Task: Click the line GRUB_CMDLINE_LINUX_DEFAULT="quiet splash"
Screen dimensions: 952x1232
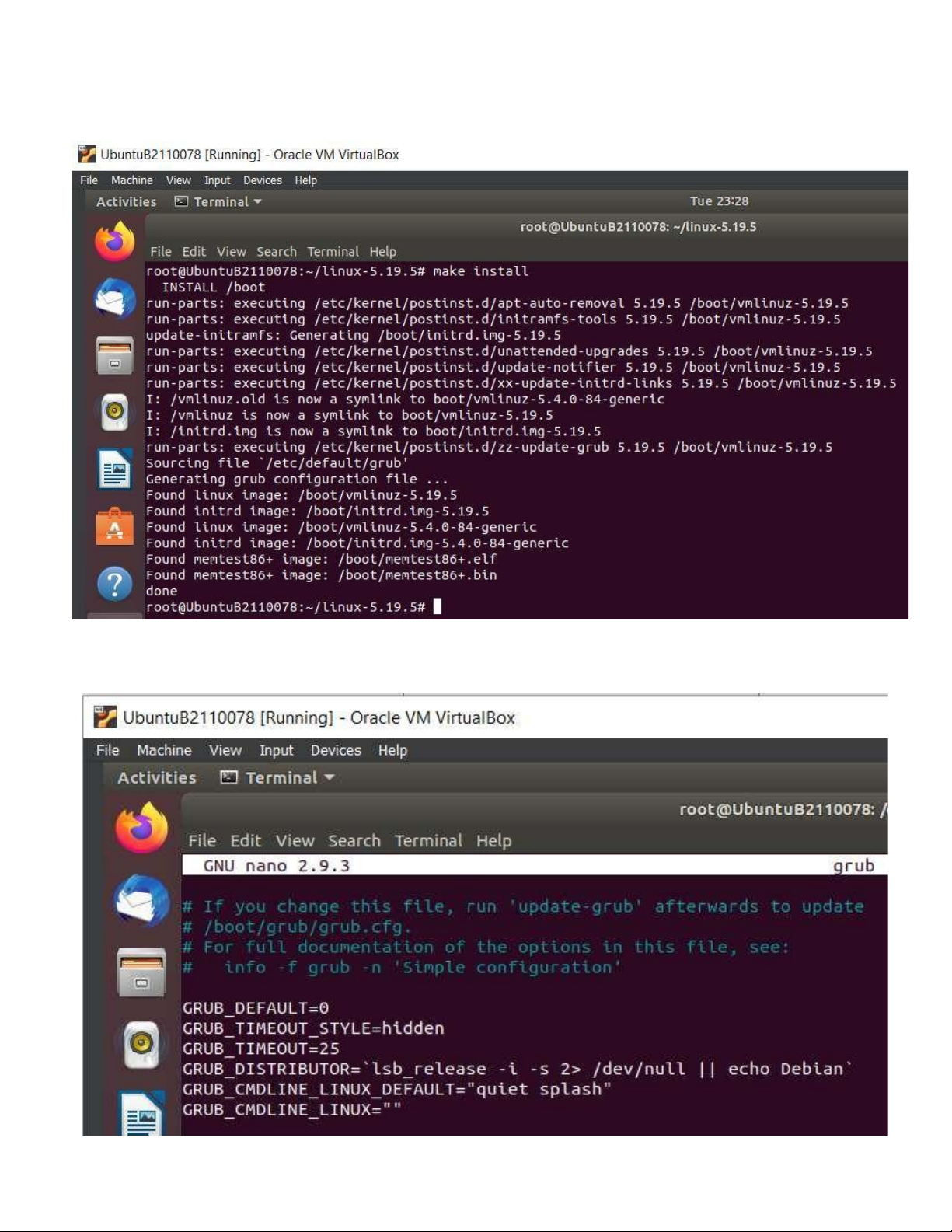Action: click(x=397, y=1089)
